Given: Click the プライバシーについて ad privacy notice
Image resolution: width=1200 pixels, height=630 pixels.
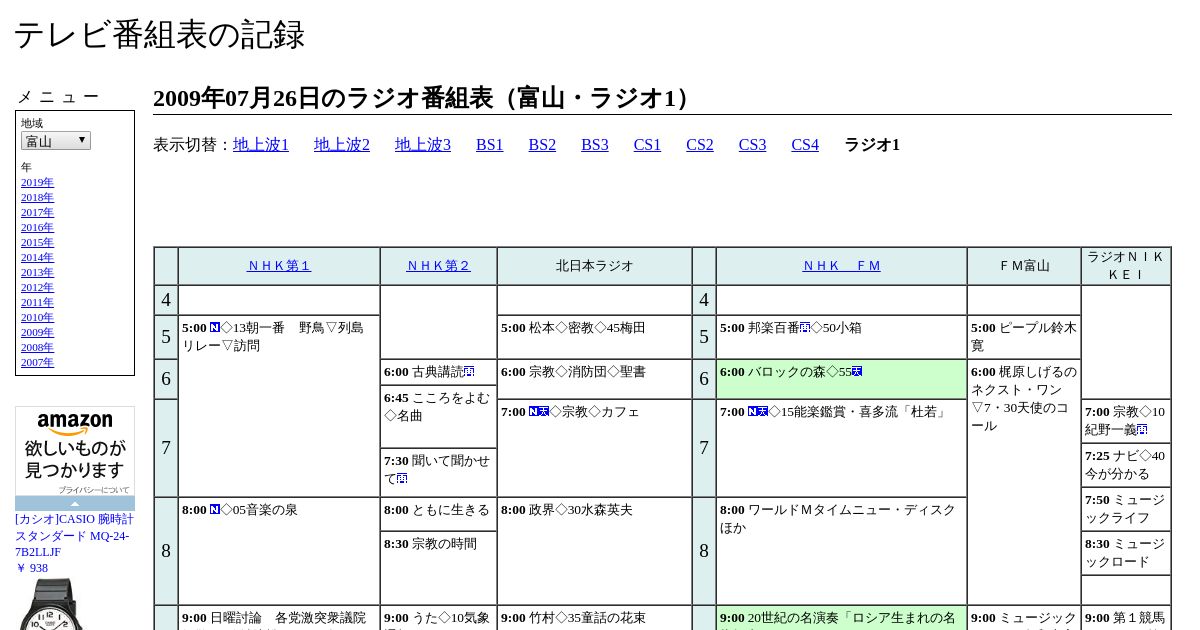Looking at the screenshot, I should point(93,490).
